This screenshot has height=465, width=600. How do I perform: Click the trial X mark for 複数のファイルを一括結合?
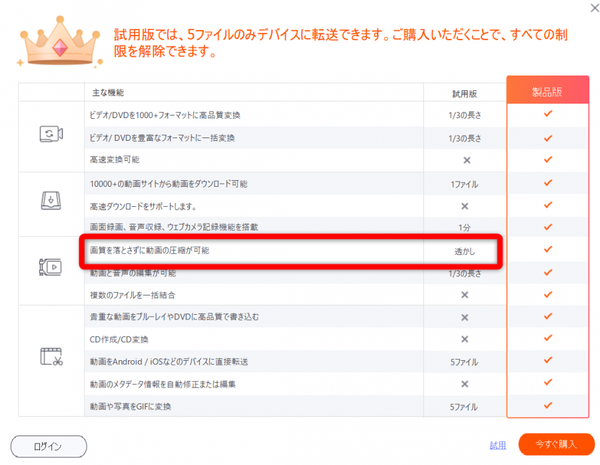(465, 295)
